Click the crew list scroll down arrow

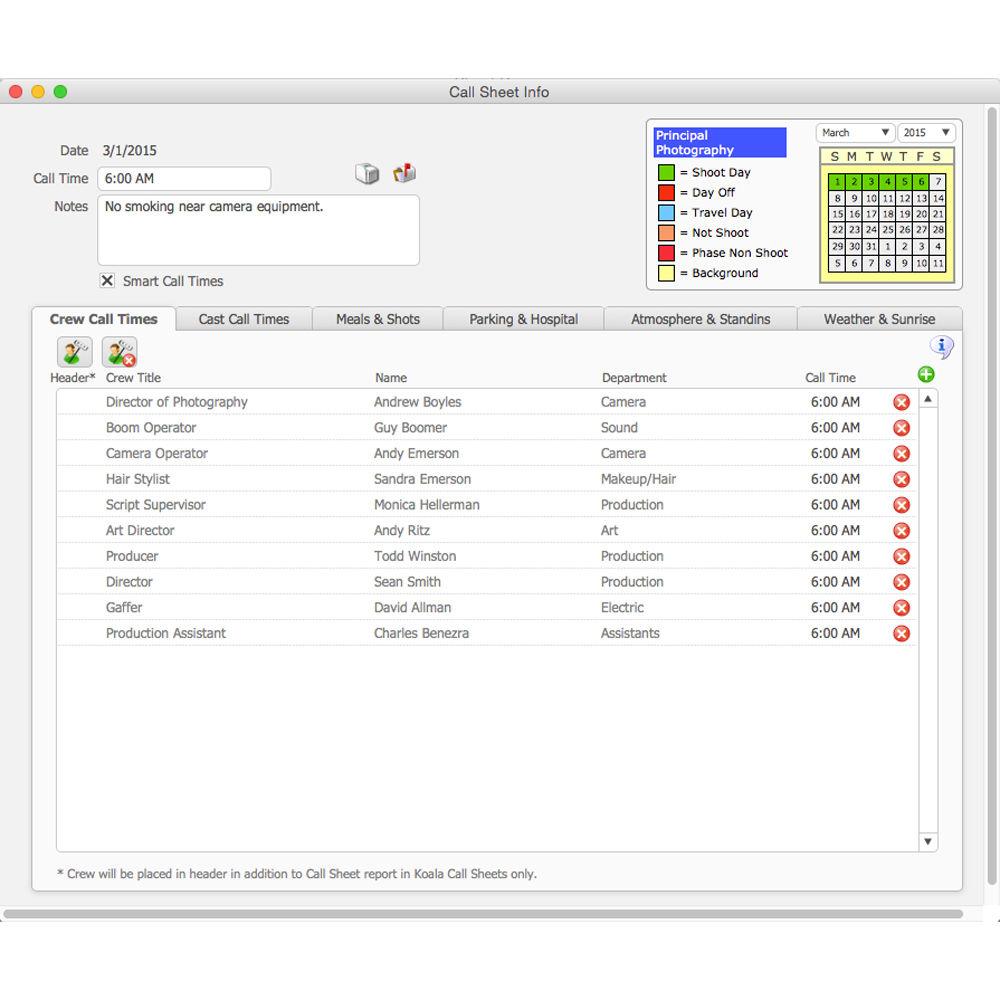pyautogui.click(x=928, y=842)
